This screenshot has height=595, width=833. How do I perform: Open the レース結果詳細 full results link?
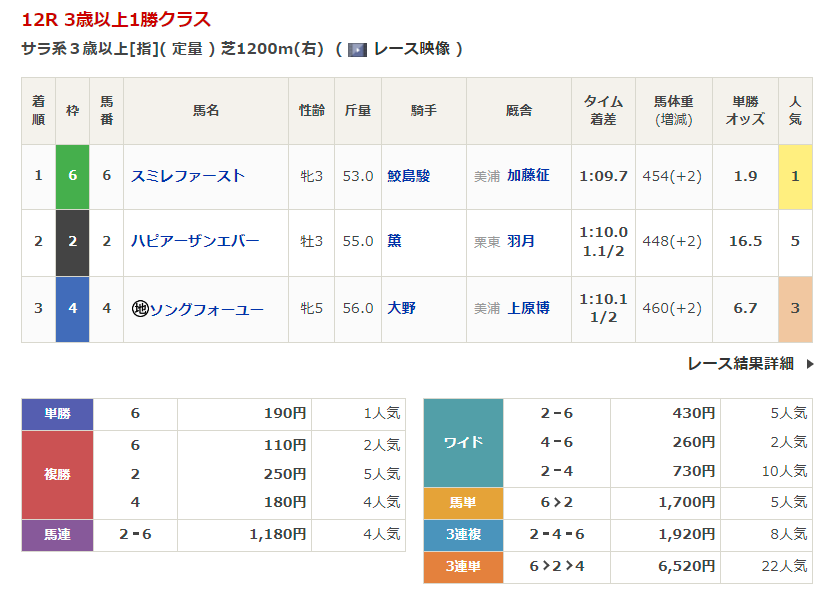740,364
